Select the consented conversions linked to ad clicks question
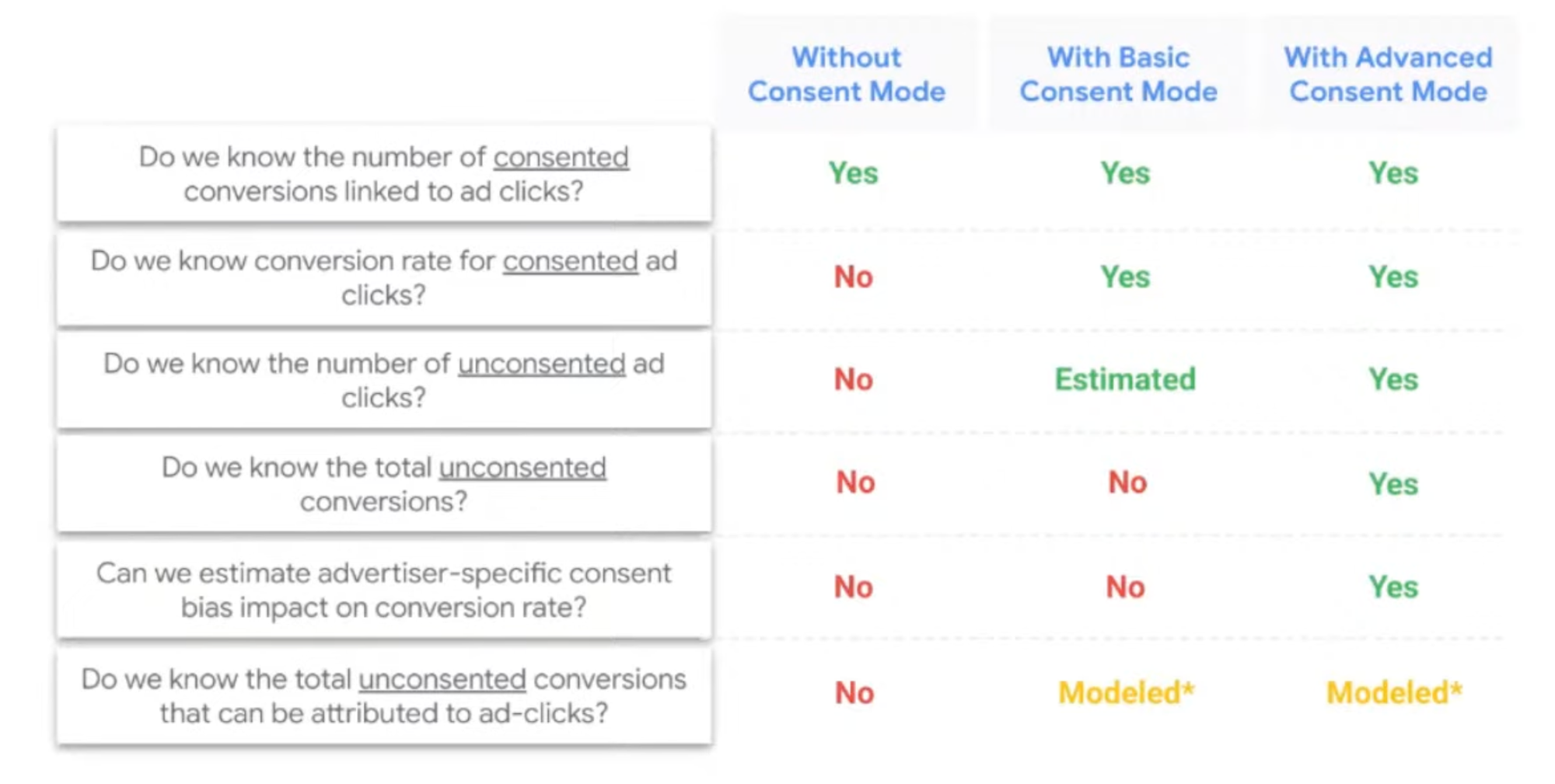1555x784 pixels. pyautogui.click(x=383, y=174)
